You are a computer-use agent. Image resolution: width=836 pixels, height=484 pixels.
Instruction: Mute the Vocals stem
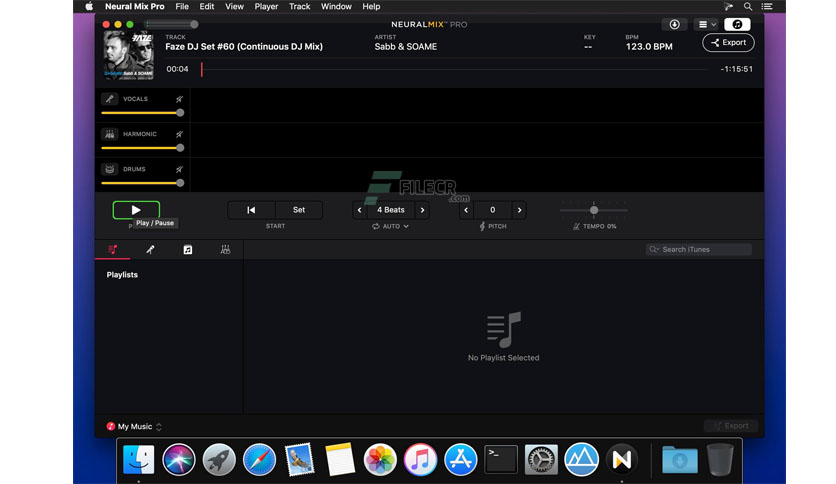coord(180,99)
